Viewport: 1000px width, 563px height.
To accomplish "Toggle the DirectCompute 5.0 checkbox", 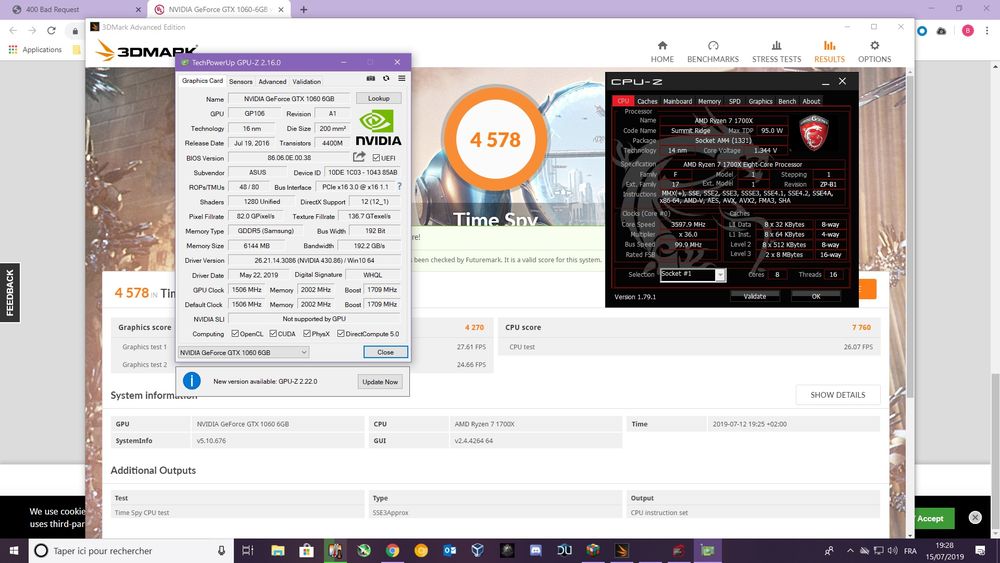I will (341, 333).
